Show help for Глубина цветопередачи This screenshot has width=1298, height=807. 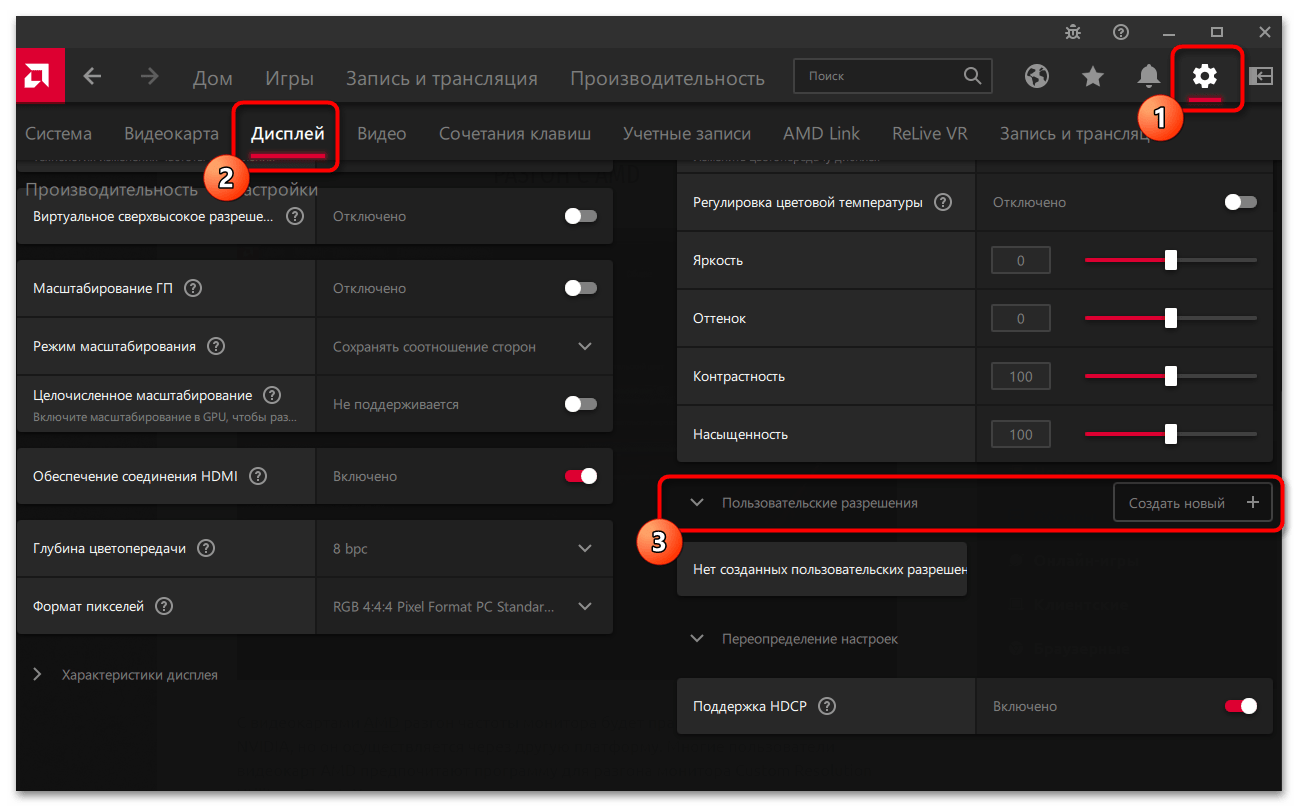(205, 548)
